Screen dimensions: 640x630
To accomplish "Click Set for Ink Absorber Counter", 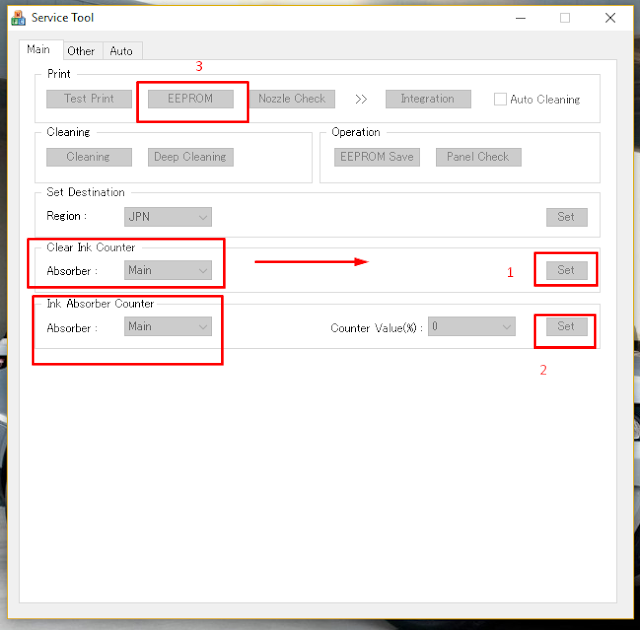I will [567, 326].
